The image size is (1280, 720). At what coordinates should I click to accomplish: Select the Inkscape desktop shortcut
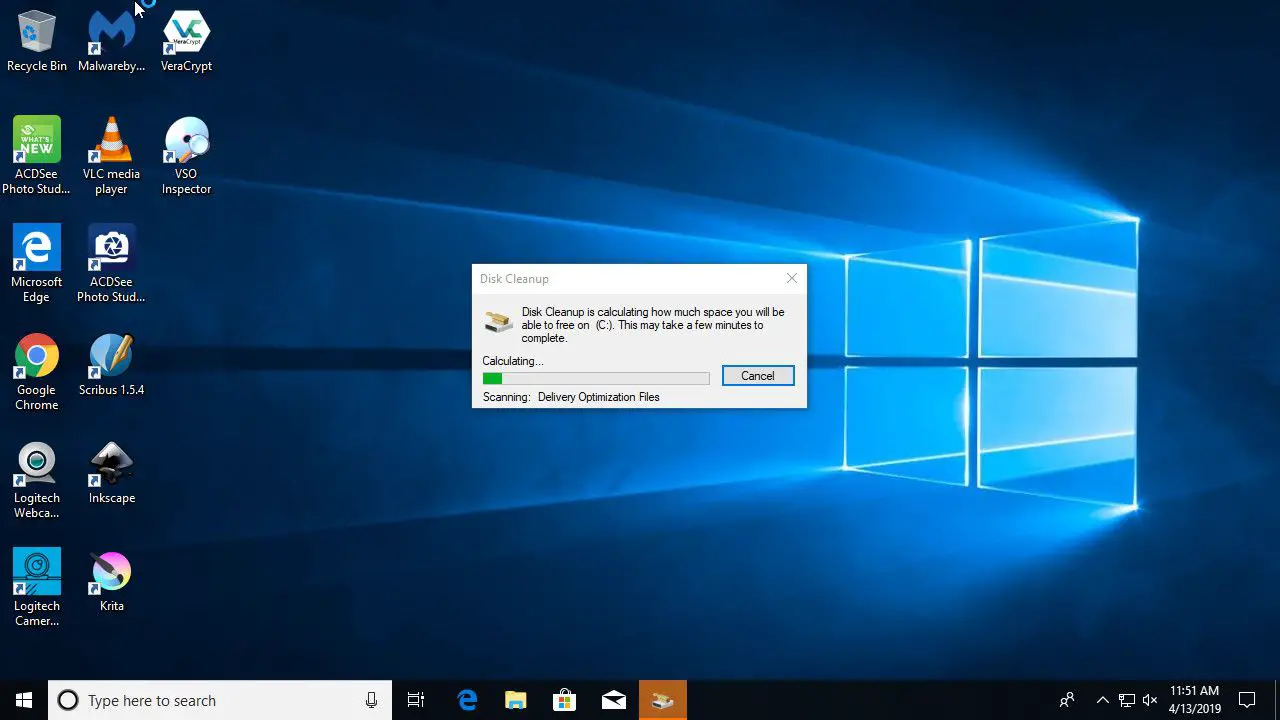coord(111,473)
